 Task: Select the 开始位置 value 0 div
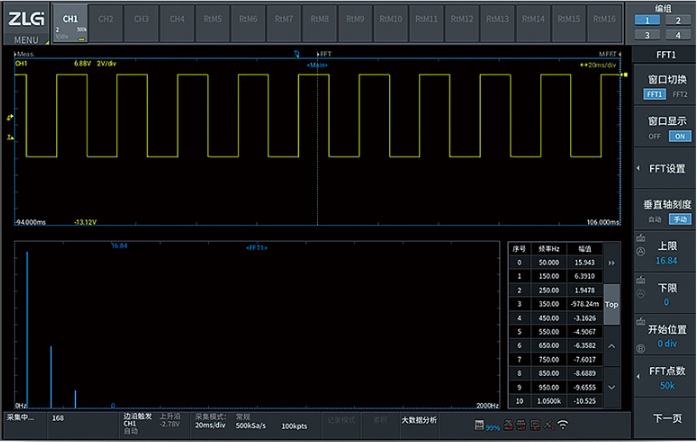(667, 343)
